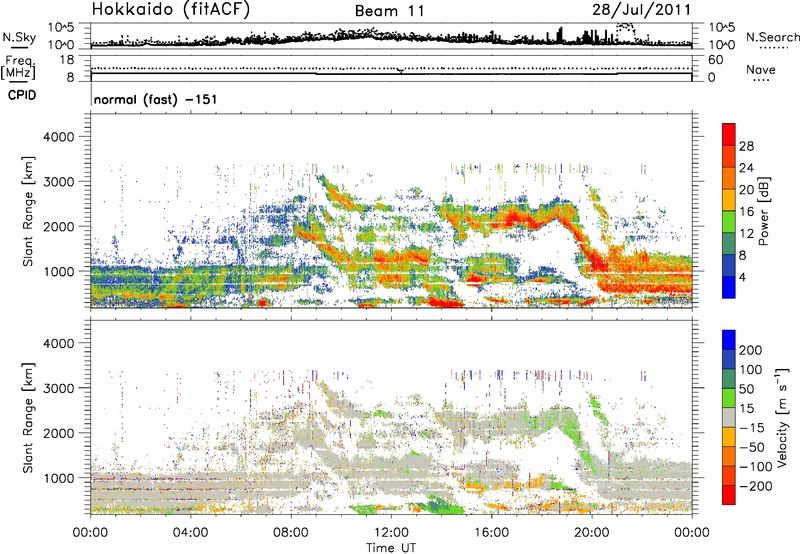Viewport: 800px width, 554px height.
Task: Click the '20:00' time tick label
Action: click(592, 533)
